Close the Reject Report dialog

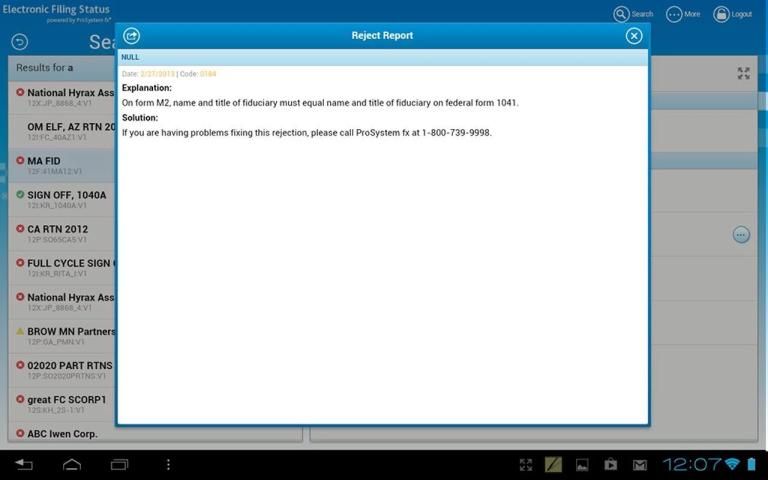pos(634,36)
